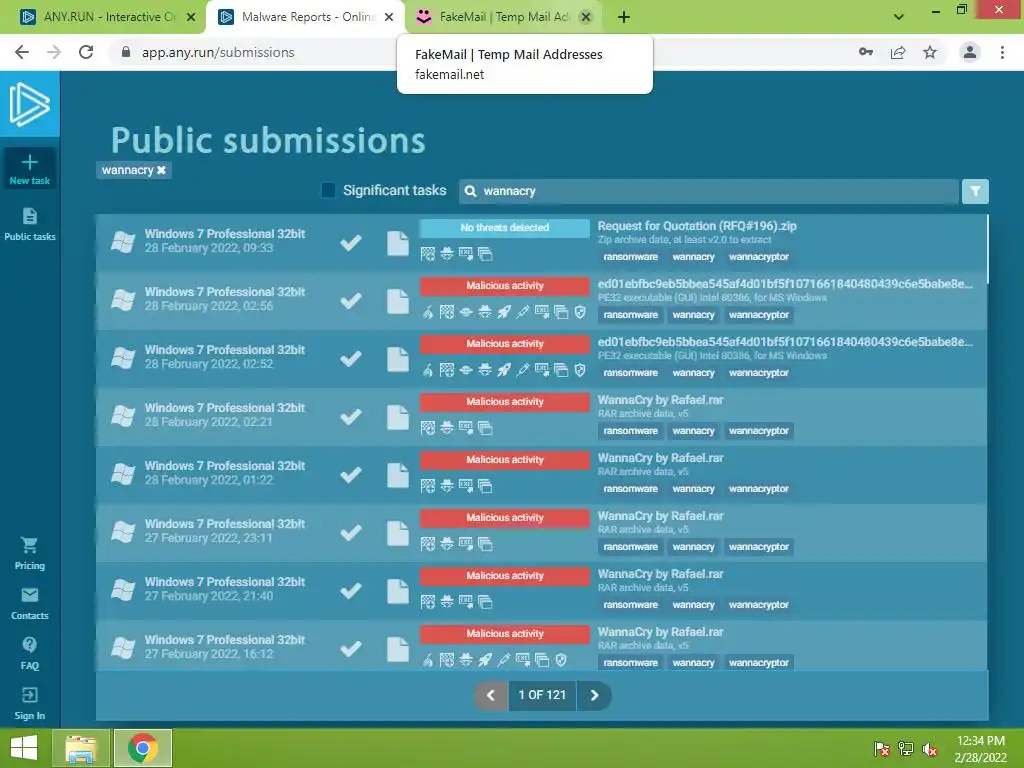Toggle the Significant tasks checkbox
Image resolution: width=1024 pixels, height=768 pixels.
(328, 190)
